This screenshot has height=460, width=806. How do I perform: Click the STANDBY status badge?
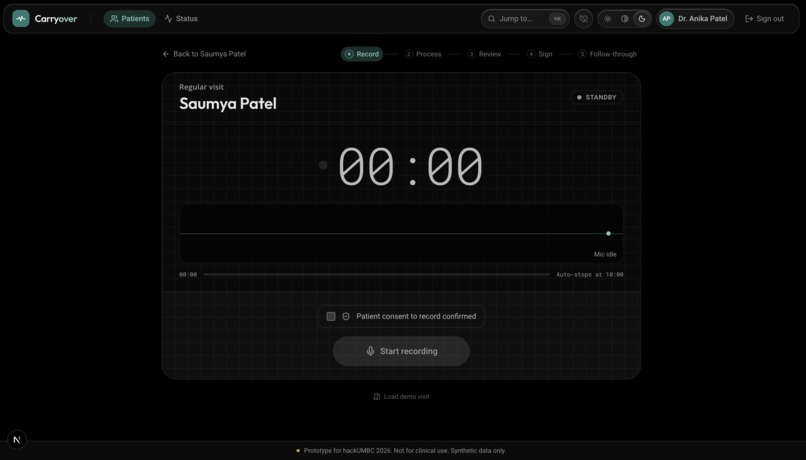(596, 97)
